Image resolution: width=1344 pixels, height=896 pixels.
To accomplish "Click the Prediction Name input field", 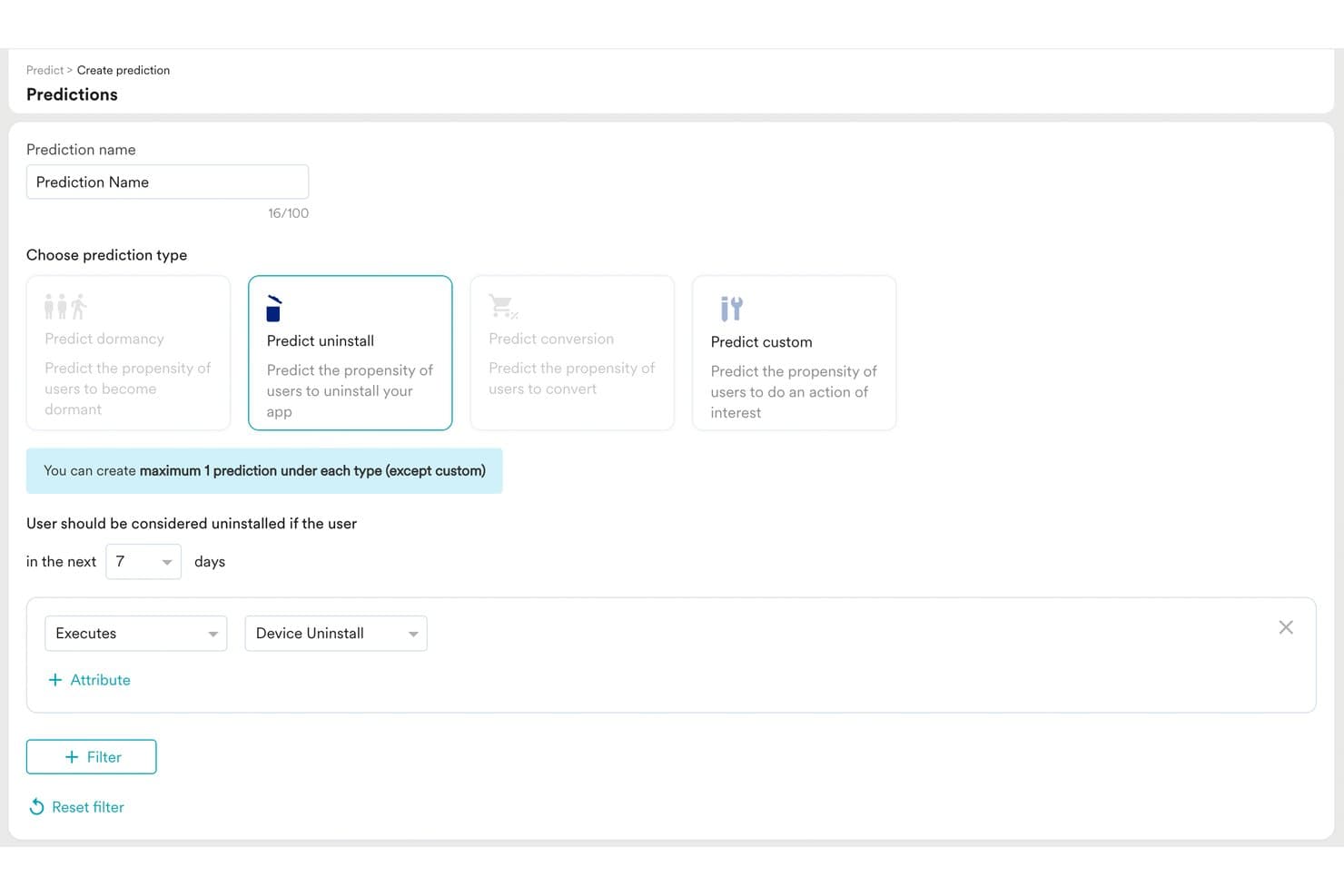I will pos(168,182).
